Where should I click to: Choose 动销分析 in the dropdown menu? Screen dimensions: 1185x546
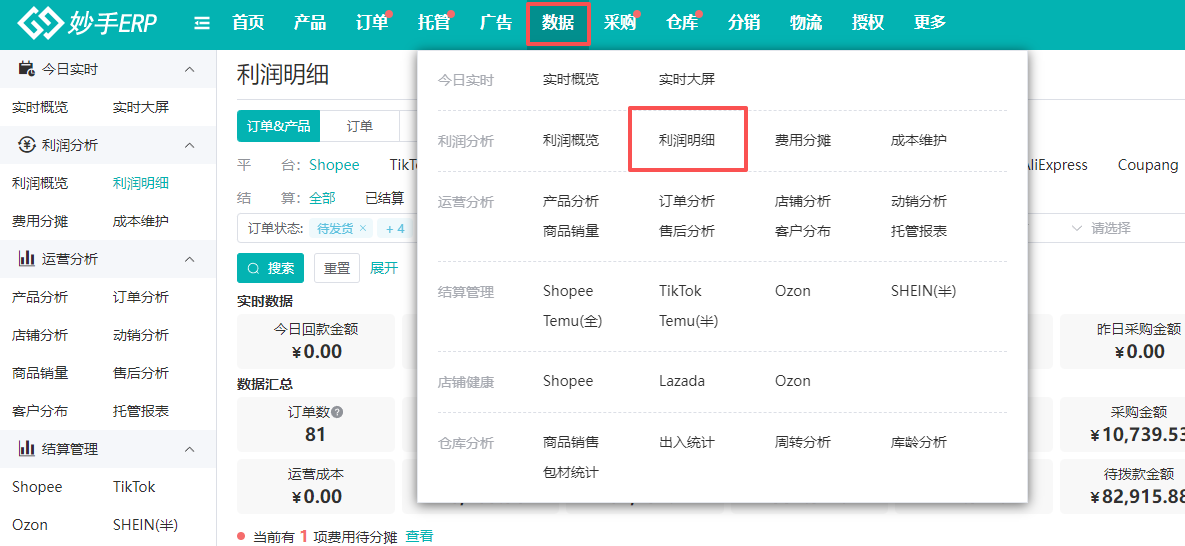(x=919, y=201)
